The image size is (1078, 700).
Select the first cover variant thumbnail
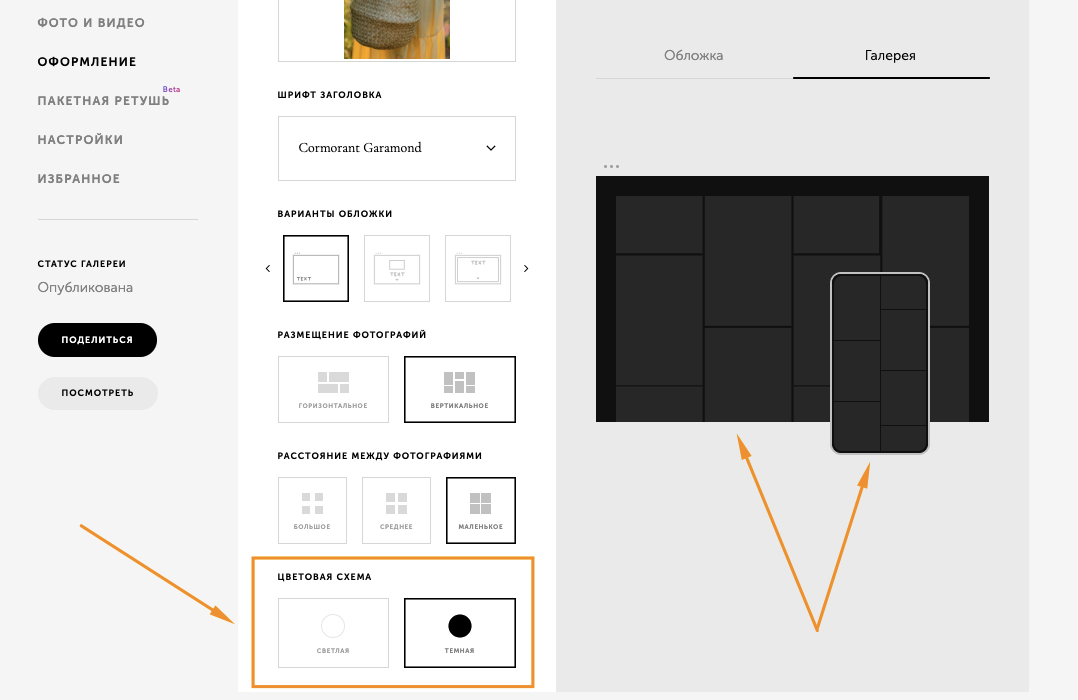click(x=316, y=268)
